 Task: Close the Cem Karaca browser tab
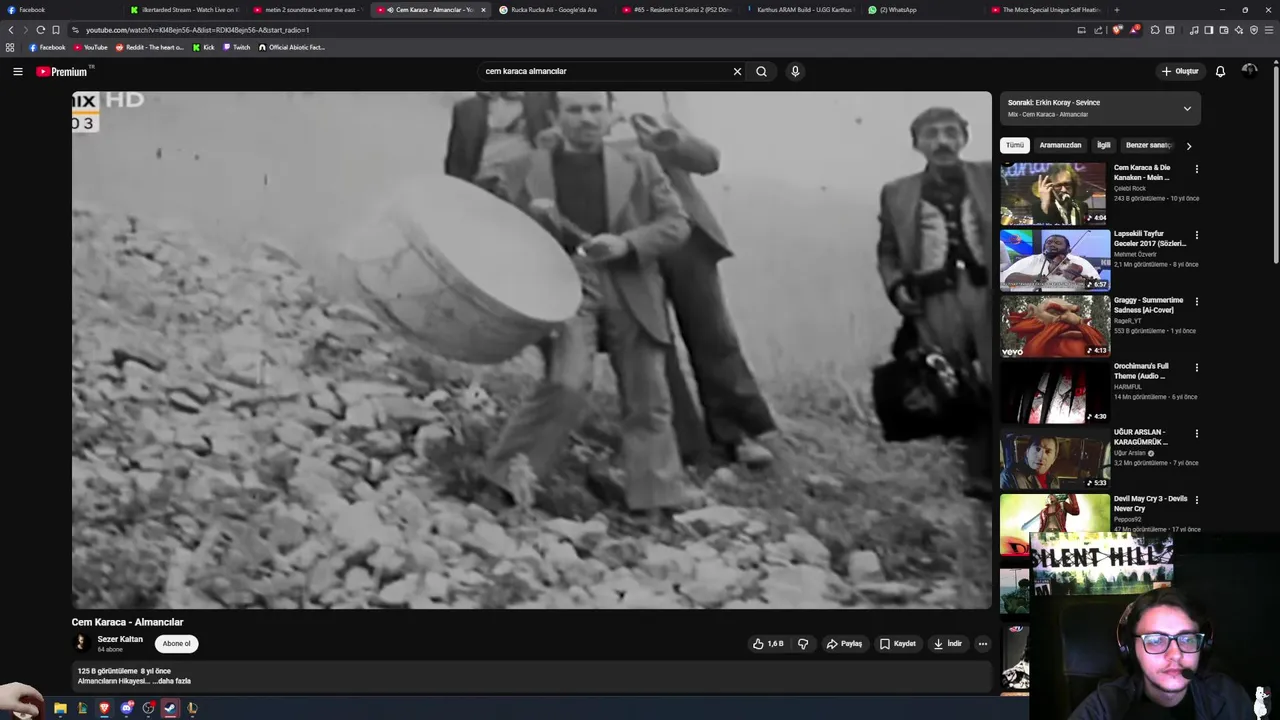pos(483,10)
